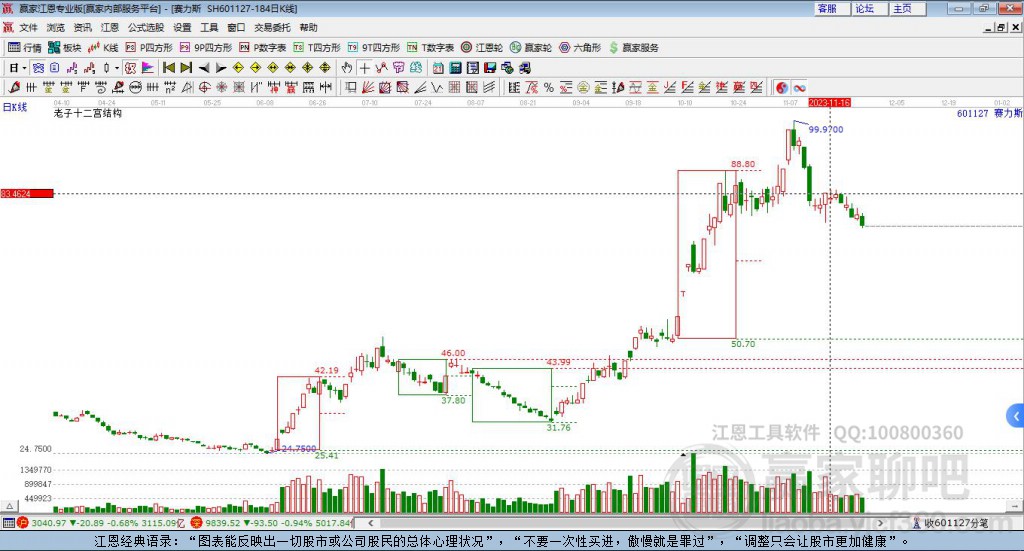Toggle the crosshair cursor tool
The image size is (1024, 551).
[364, 68]
